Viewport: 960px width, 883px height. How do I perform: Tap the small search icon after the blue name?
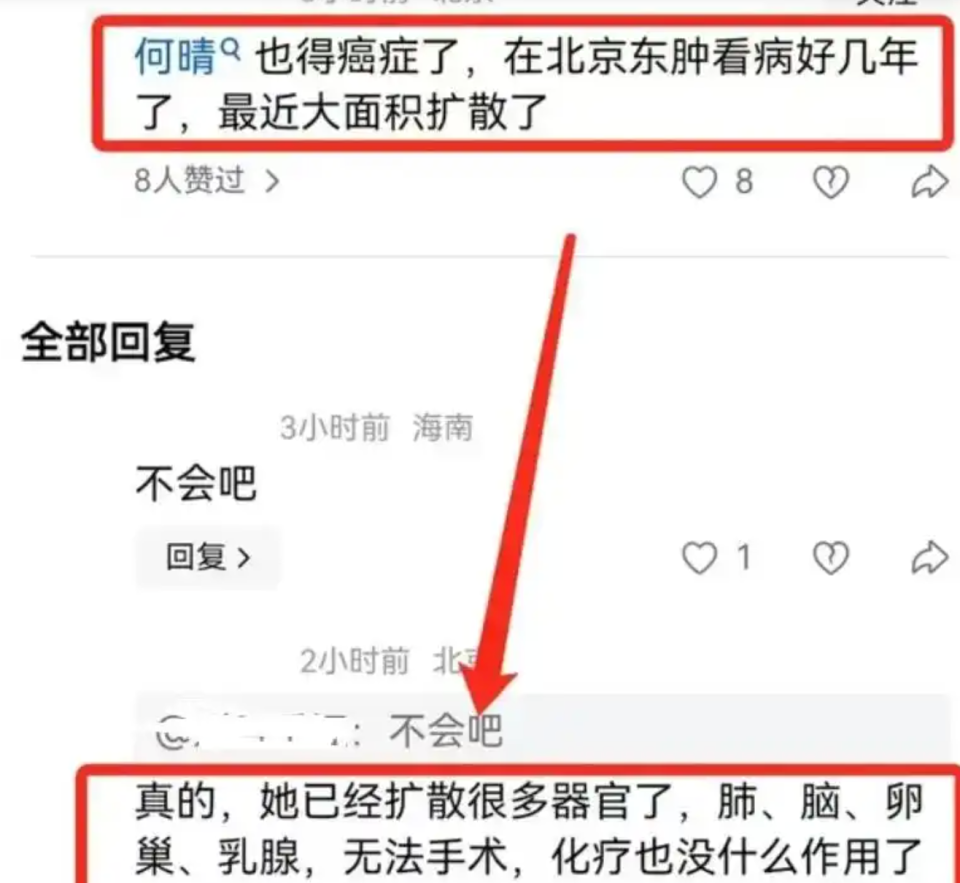(x=230, y=48)
